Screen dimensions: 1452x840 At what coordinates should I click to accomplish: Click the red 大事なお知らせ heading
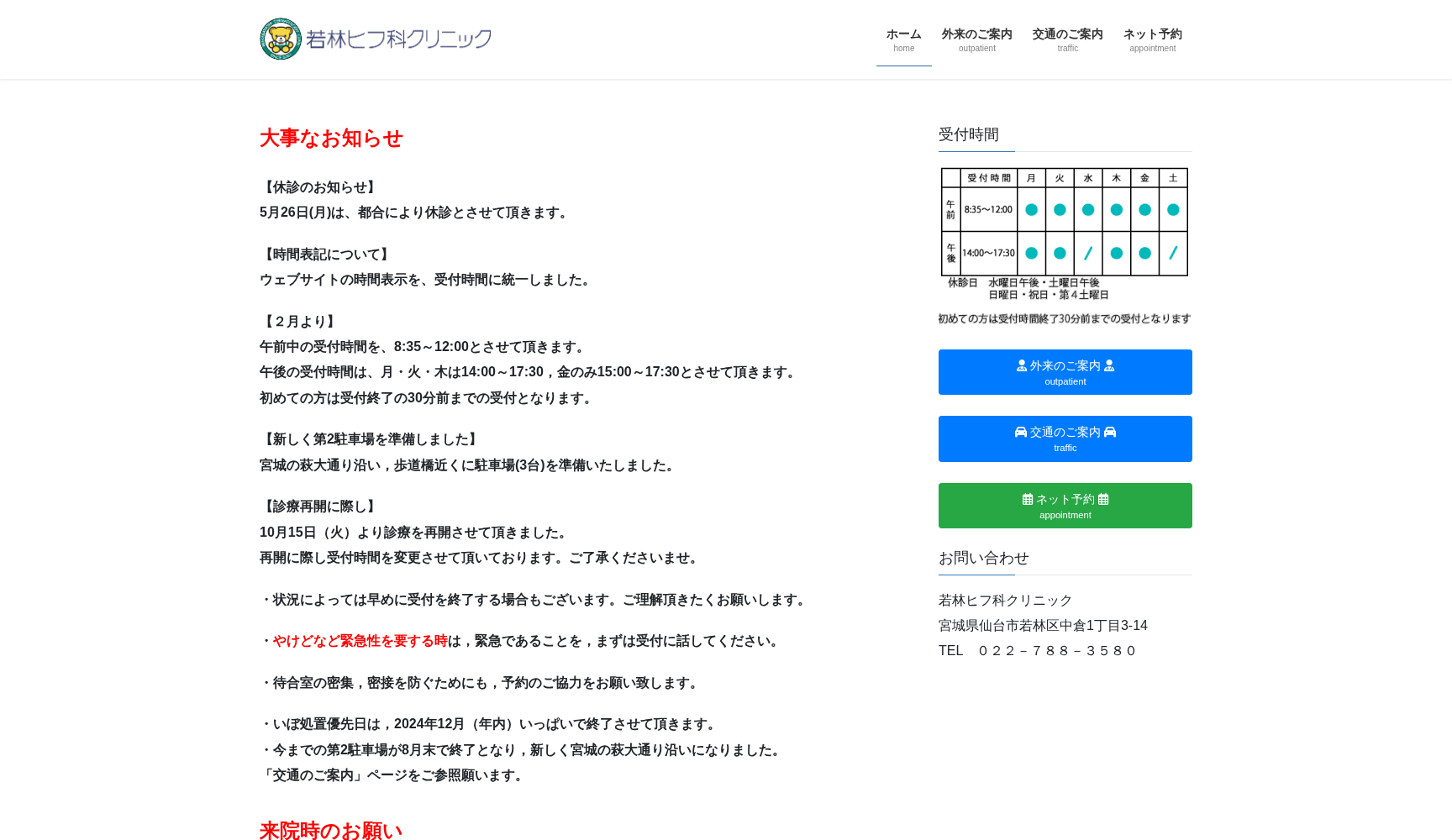click(x=331, y=139)
